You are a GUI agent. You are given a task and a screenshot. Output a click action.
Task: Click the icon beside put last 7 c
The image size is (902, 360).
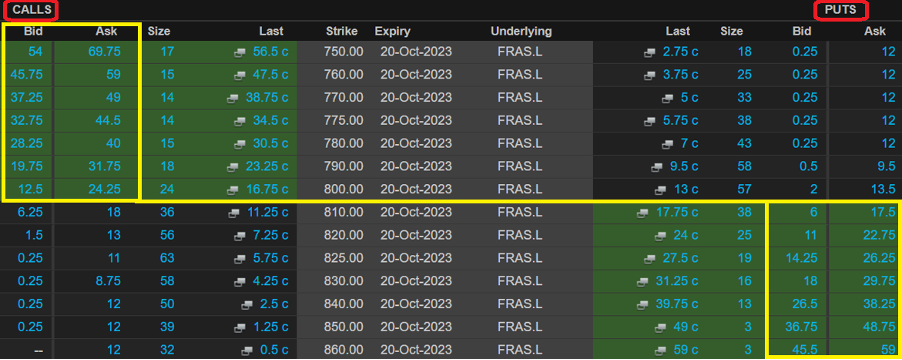click(667, 144)
